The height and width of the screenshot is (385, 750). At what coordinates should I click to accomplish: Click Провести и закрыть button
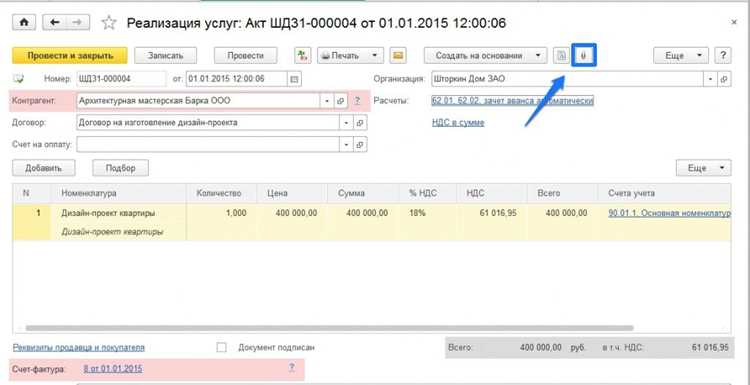click(70, 55)
